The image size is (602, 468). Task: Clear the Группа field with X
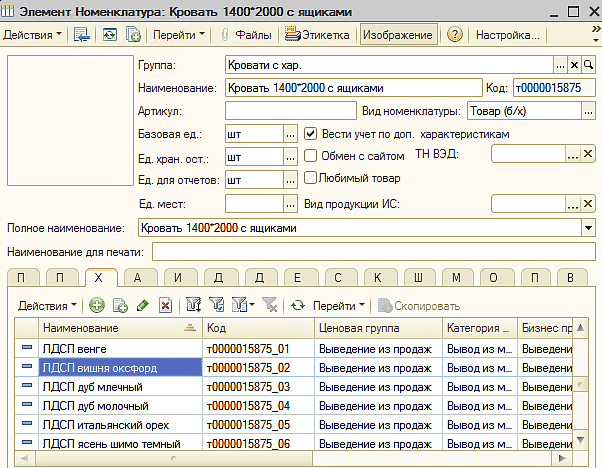[574, 65]
